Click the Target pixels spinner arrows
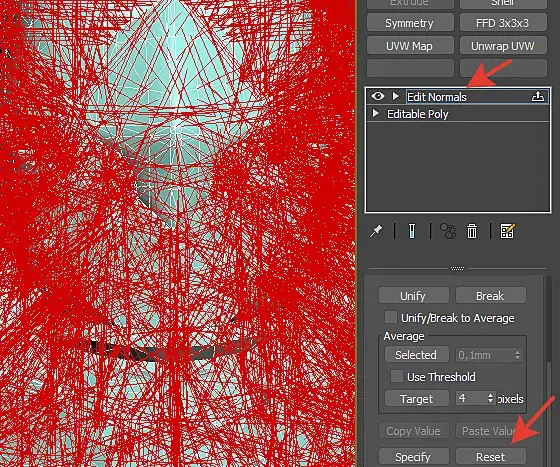This screenshot has height=467, width=560. [490, 398]
